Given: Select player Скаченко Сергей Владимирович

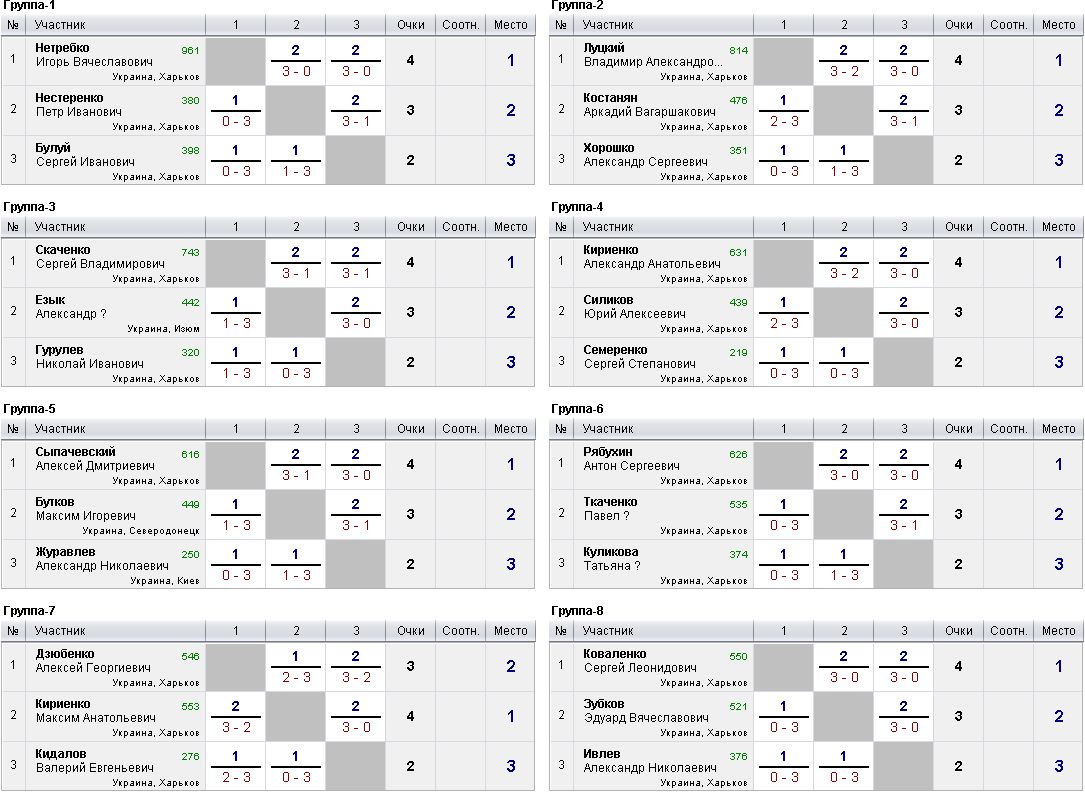Looking at the screenshot, I should pos(100,257).
